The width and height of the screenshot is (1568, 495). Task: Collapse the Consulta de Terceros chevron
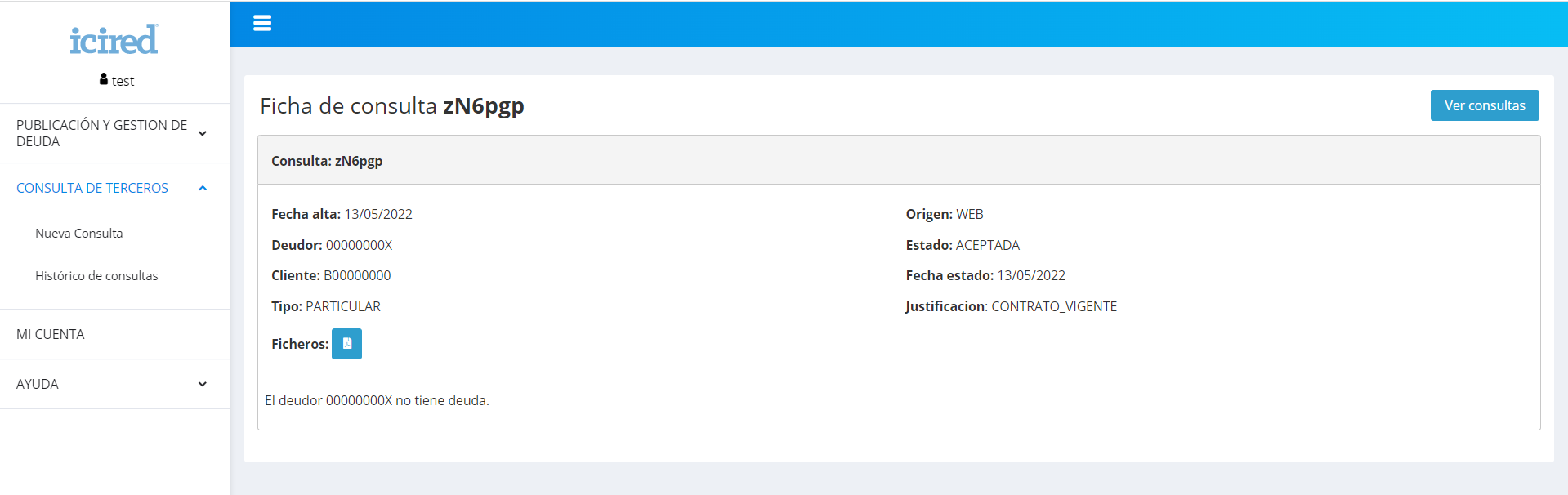203,188
